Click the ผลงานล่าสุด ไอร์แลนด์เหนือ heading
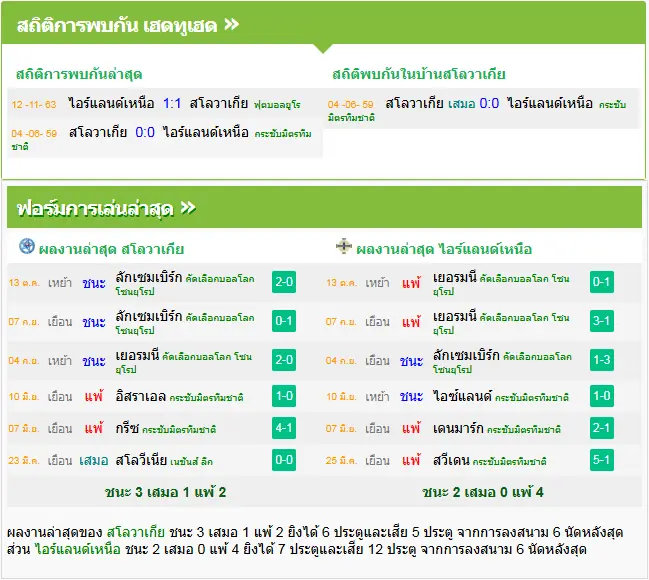This screenshot has height=580, width=649. [x=444, y=249]
